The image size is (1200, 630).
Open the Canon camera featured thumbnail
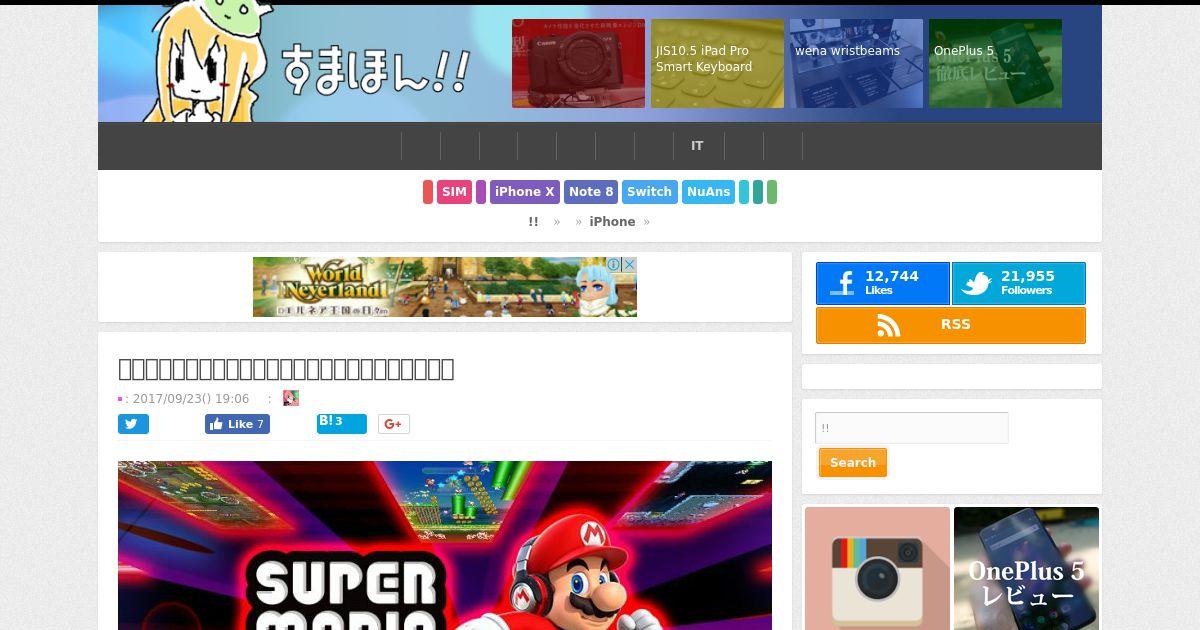click(578, 63)
